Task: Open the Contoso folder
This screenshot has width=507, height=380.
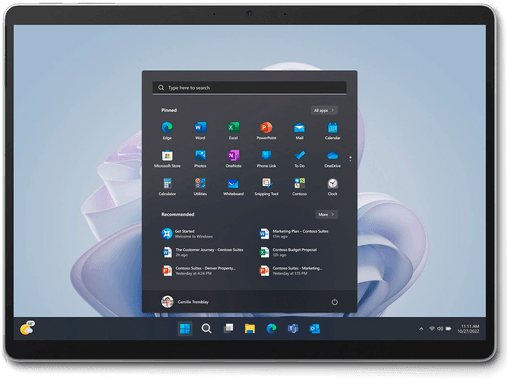Action: tap(299, 186)
